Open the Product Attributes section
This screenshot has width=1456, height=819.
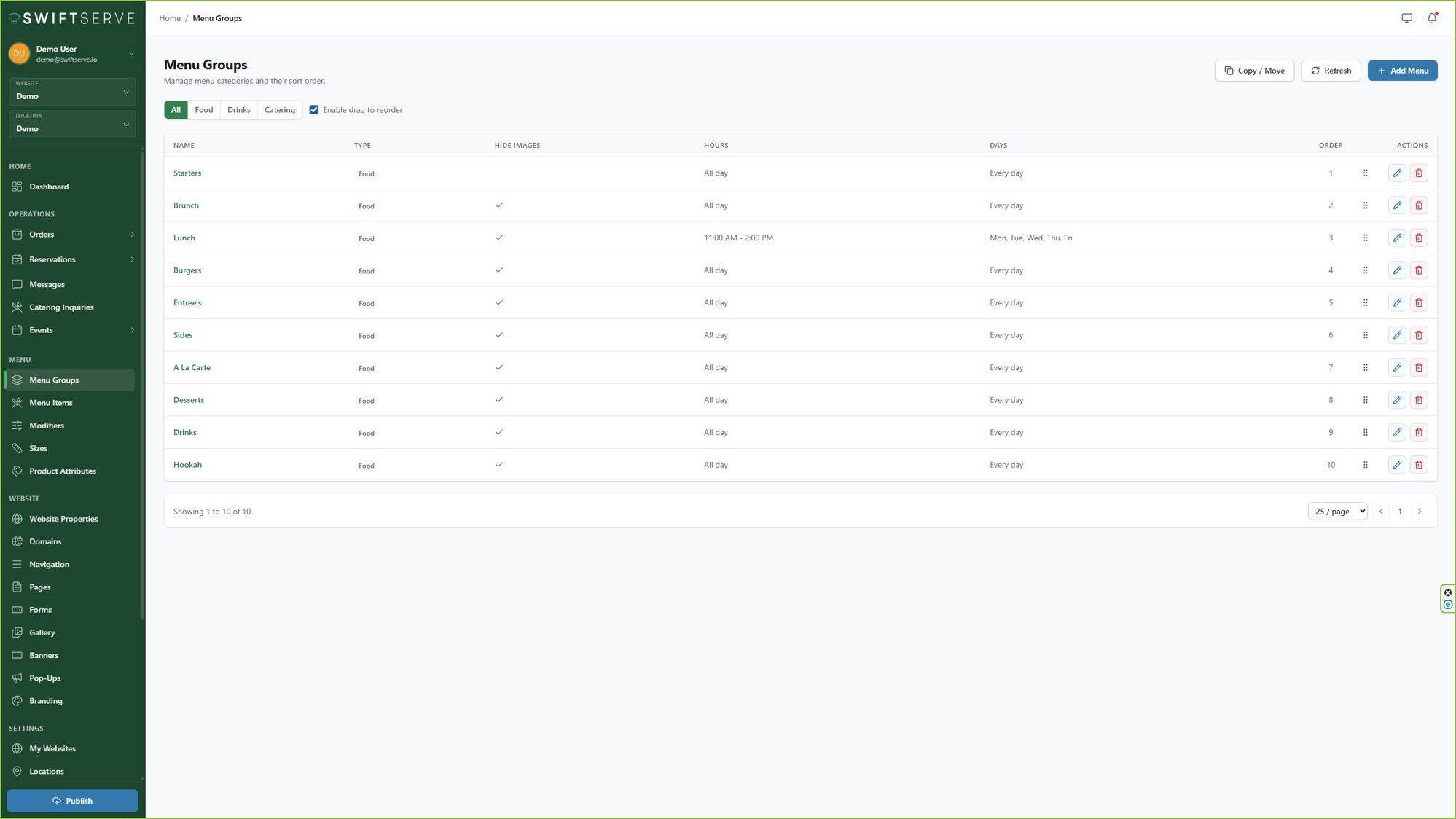pos(61,471)
